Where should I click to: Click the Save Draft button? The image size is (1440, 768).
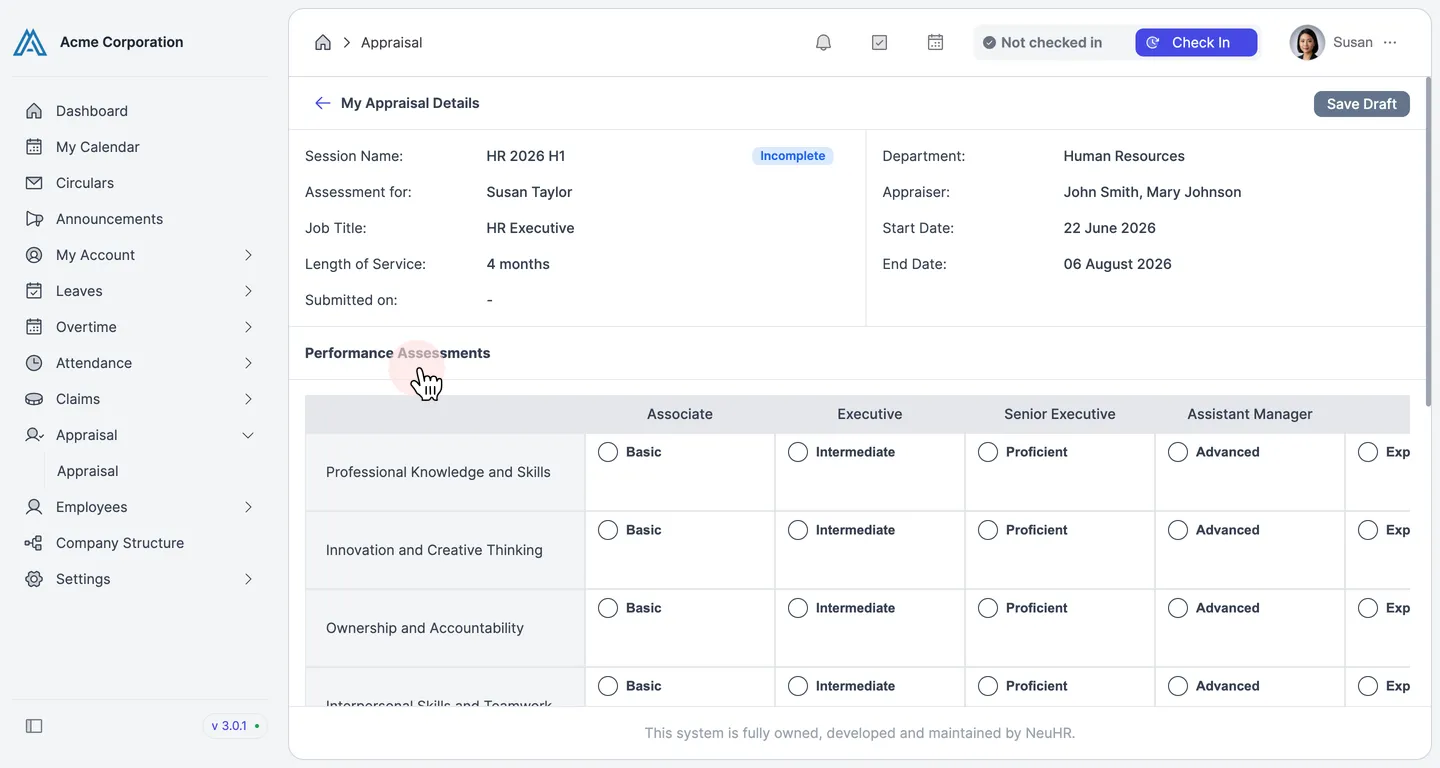point(1361,104)
